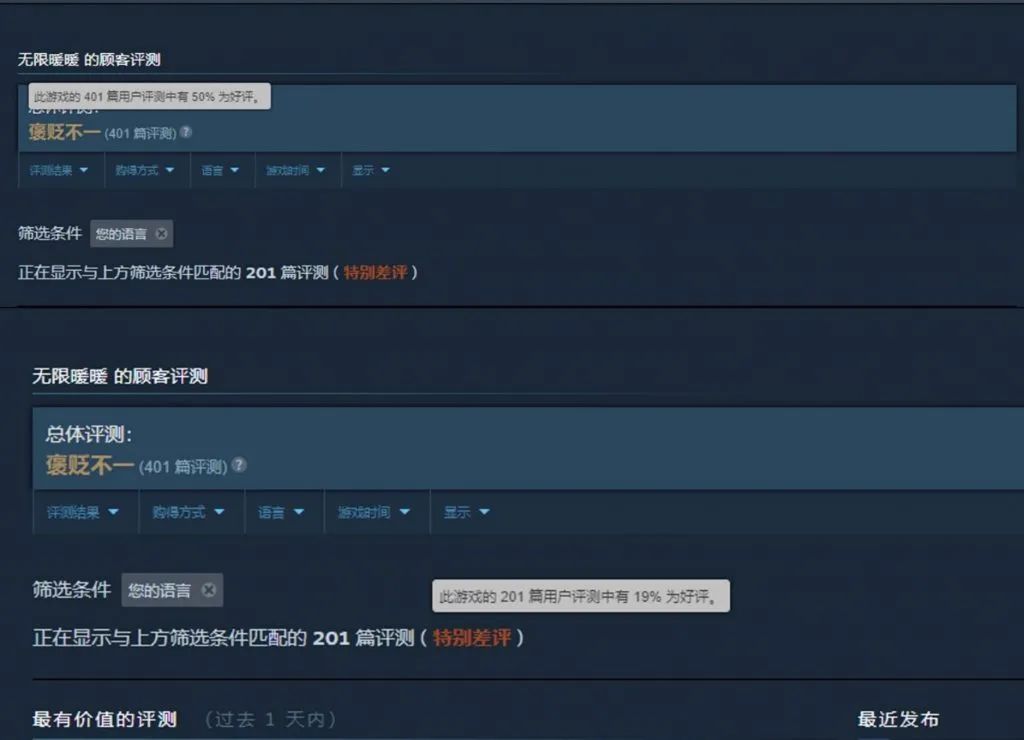Open lower 游戏时间 dropdown
The width and height of the screenshot is (1024, 740).
point(375,512)
